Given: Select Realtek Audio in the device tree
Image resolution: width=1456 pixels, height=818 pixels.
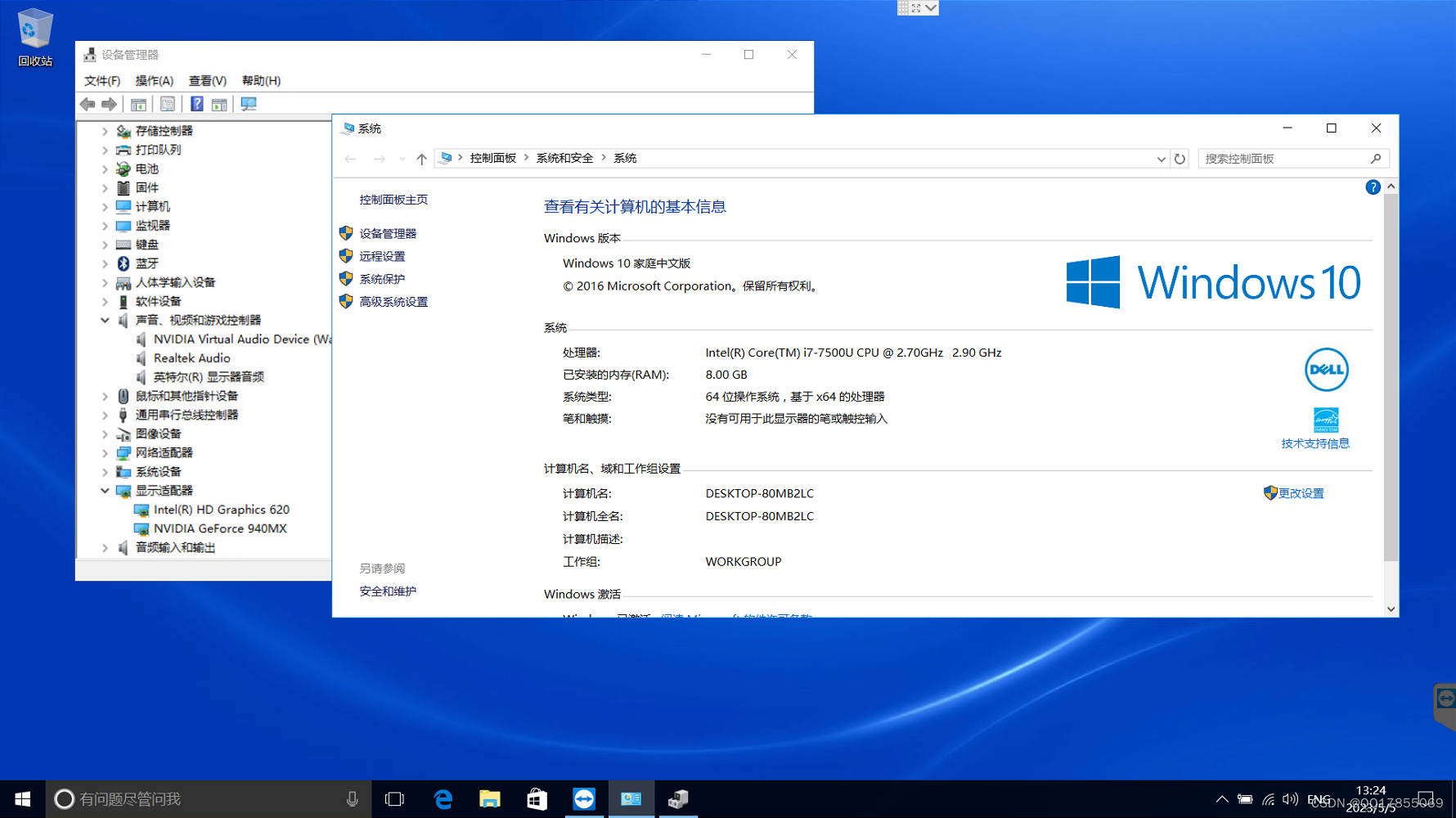Looking at the screenshot, I should tap(192, 358).
